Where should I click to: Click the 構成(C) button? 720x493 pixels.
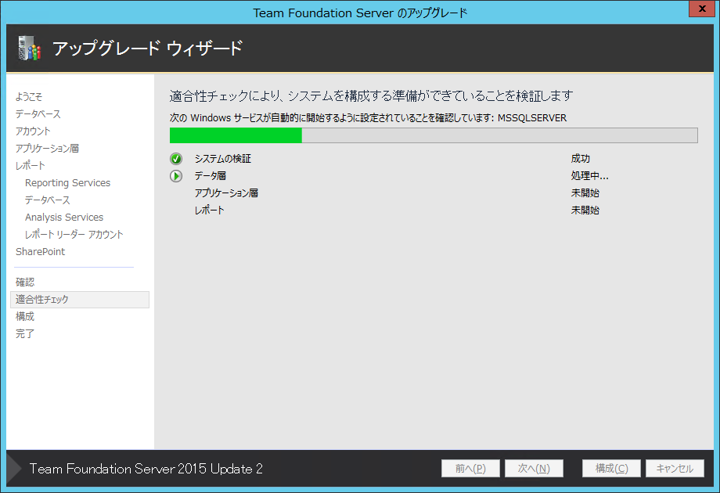coord(611,468)
